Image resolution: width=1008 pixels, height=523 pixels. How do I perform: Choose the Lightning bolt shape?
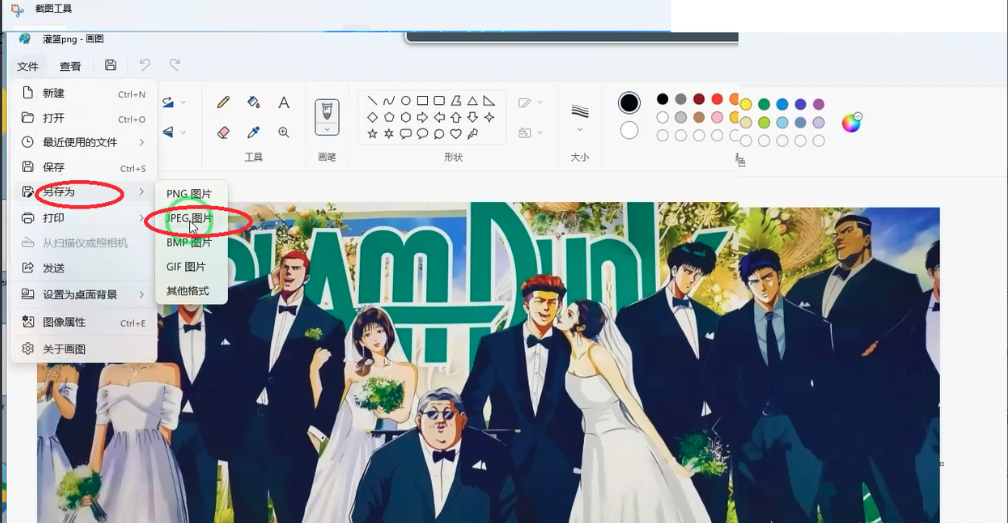coord(472,134)
